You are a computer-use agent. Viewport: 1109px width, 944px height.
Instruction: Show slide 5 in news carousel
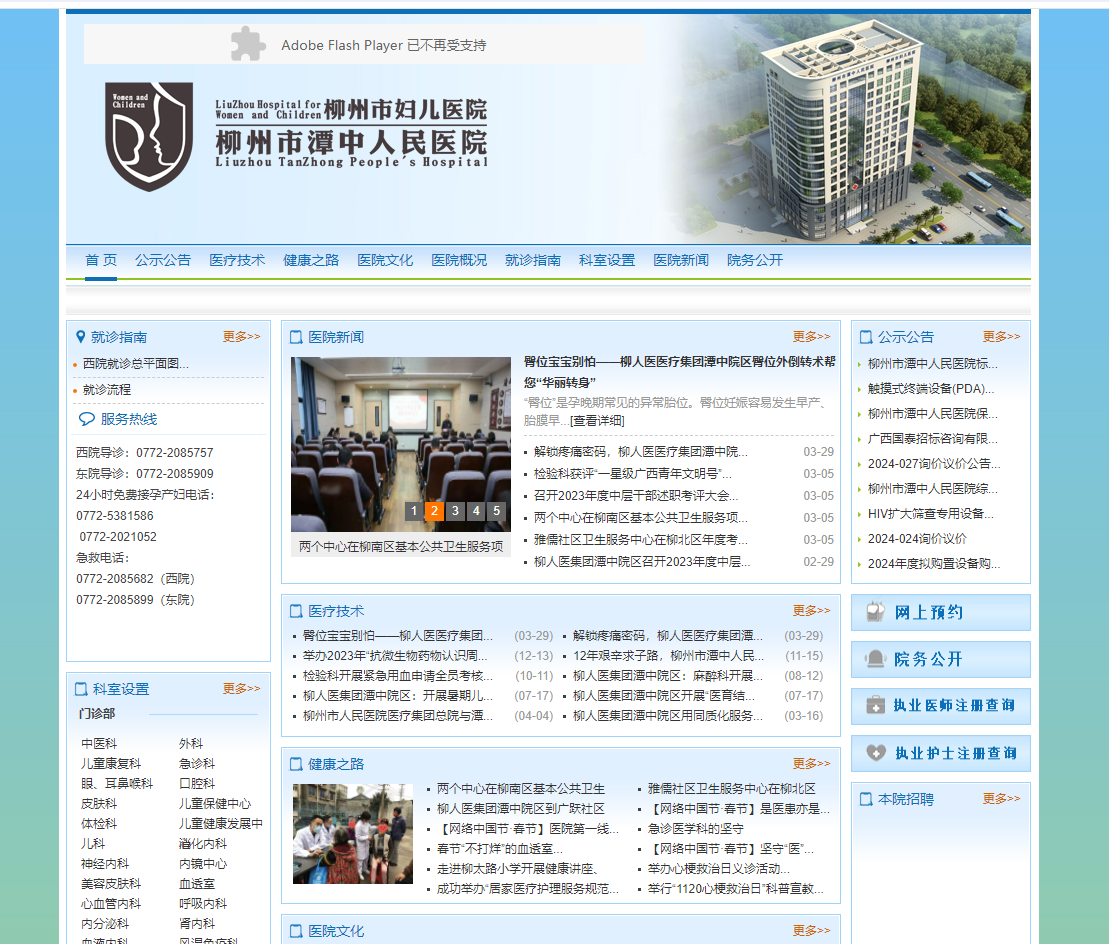497,511
